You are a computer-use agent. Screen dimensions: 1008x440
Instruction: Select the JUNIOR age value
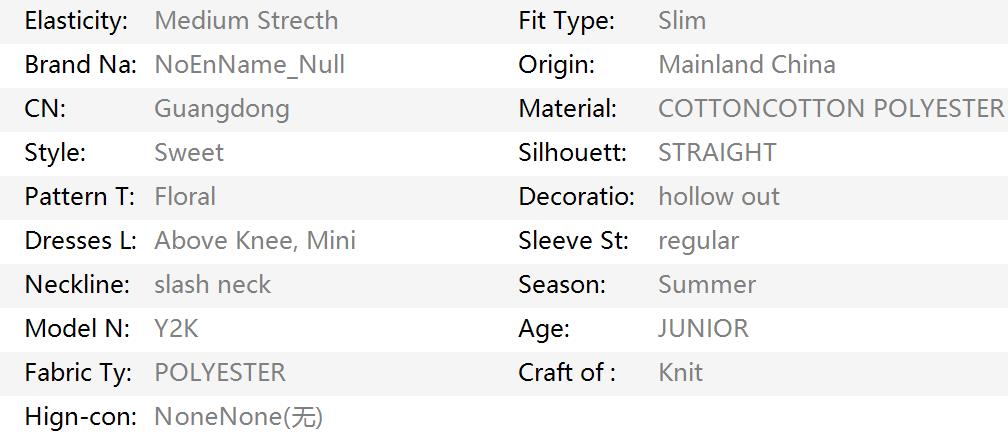(703, 329)
